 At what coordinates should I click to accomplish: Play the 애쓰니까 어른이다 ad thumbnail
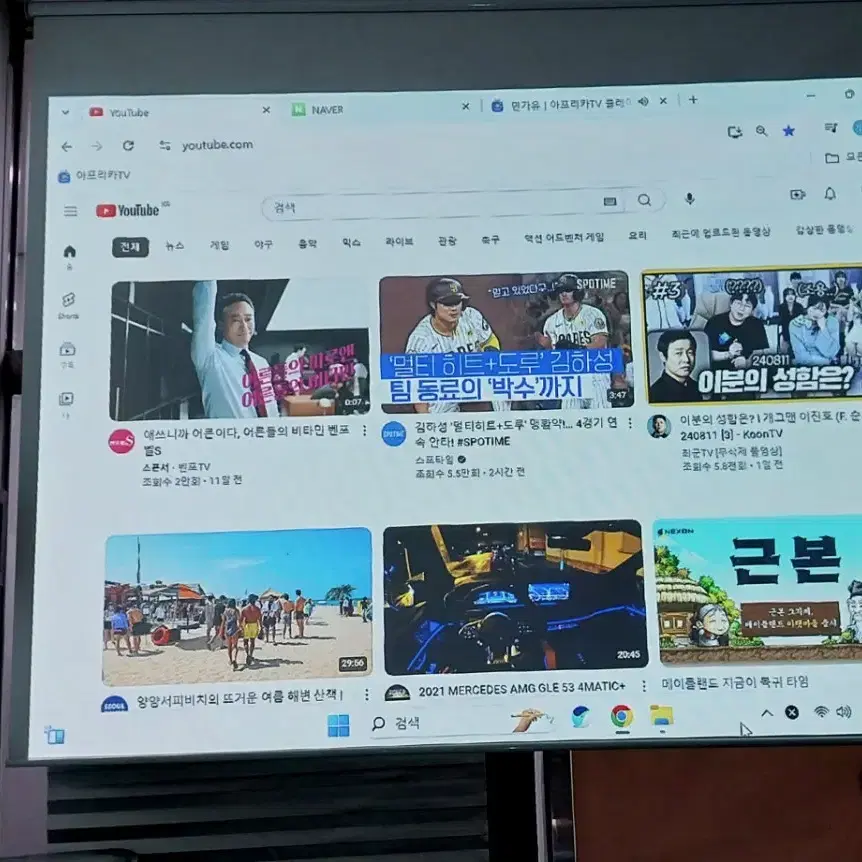pyautogui.click(x=240, y=349)
